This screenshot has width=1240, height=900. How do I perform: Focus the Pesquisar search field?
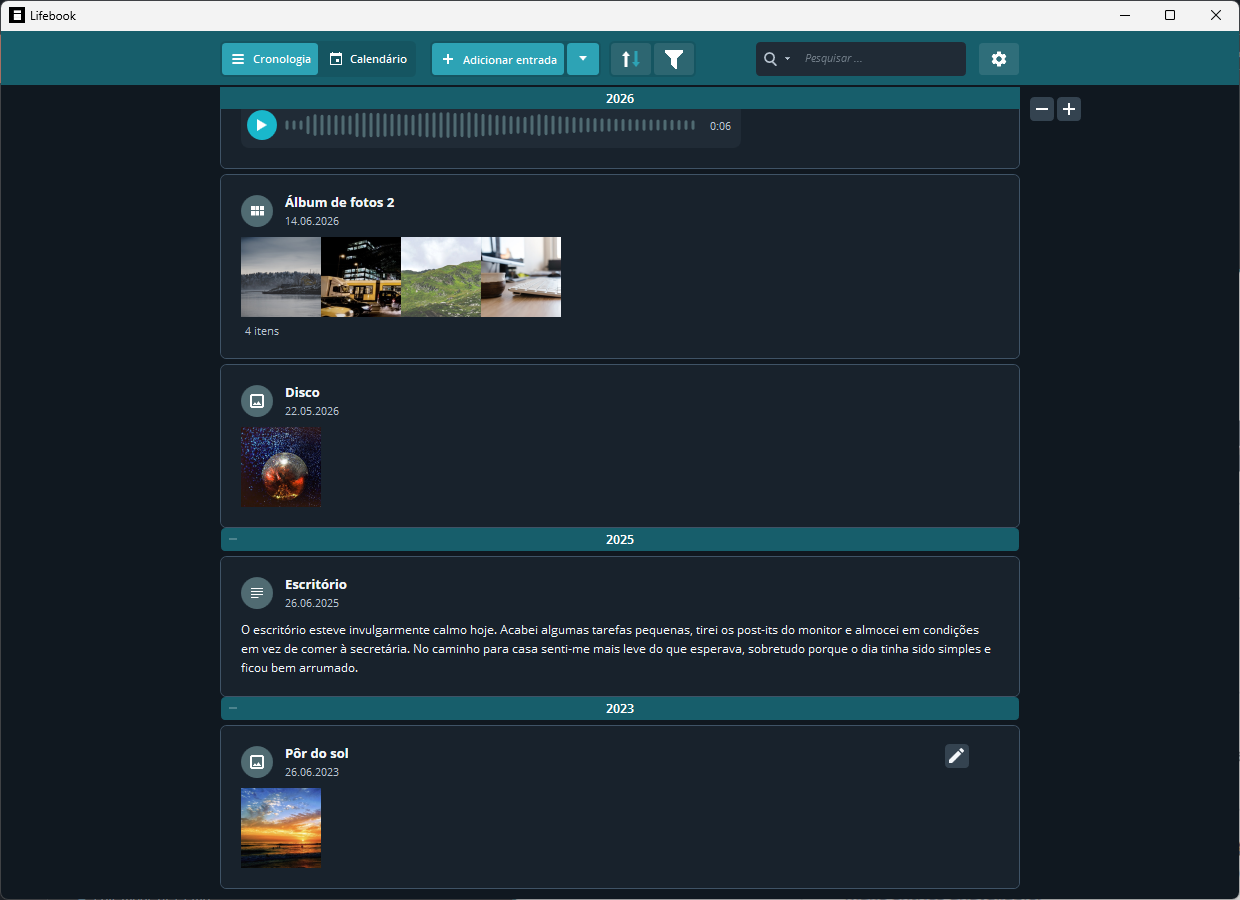(x=880, y=59)
